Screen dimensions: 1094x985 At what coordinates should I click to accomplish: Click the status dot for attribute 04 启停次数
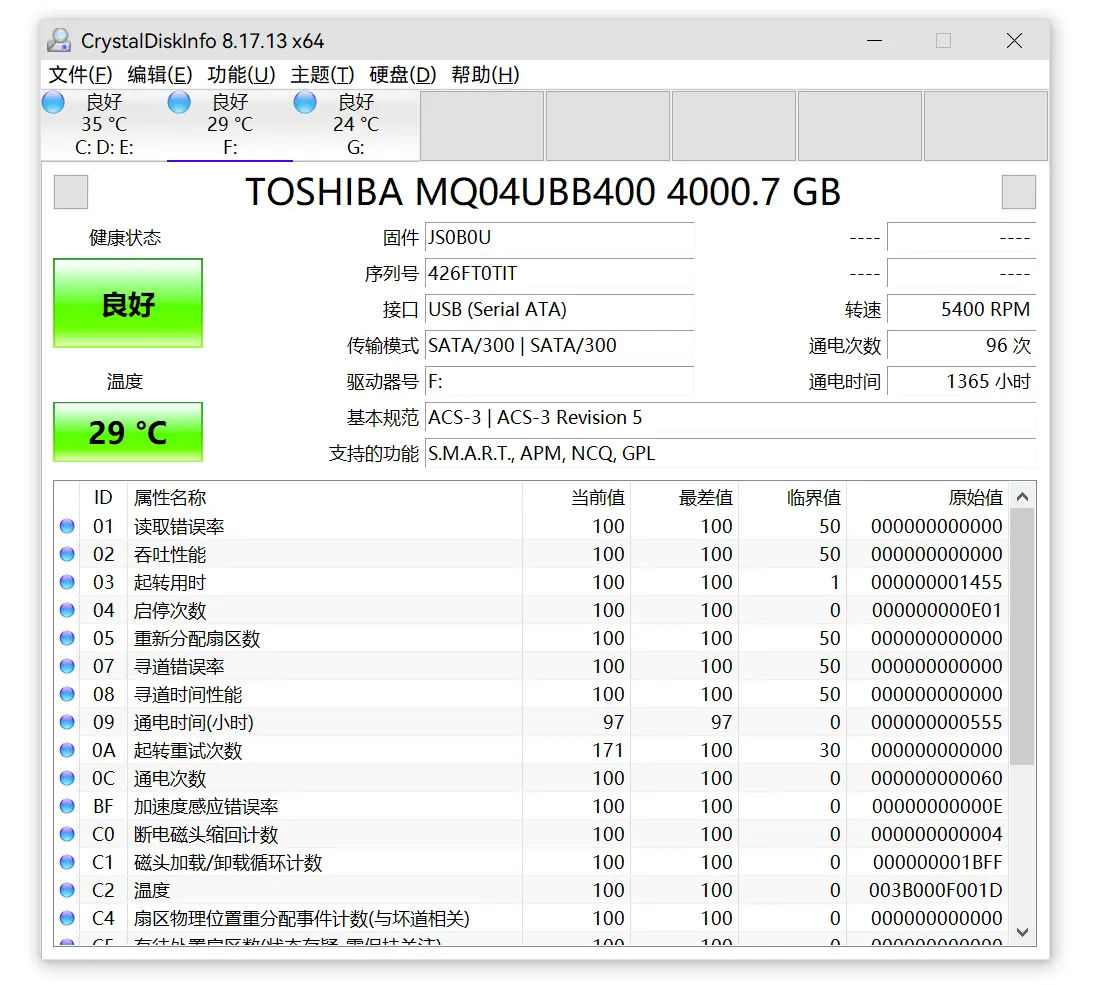67,610
